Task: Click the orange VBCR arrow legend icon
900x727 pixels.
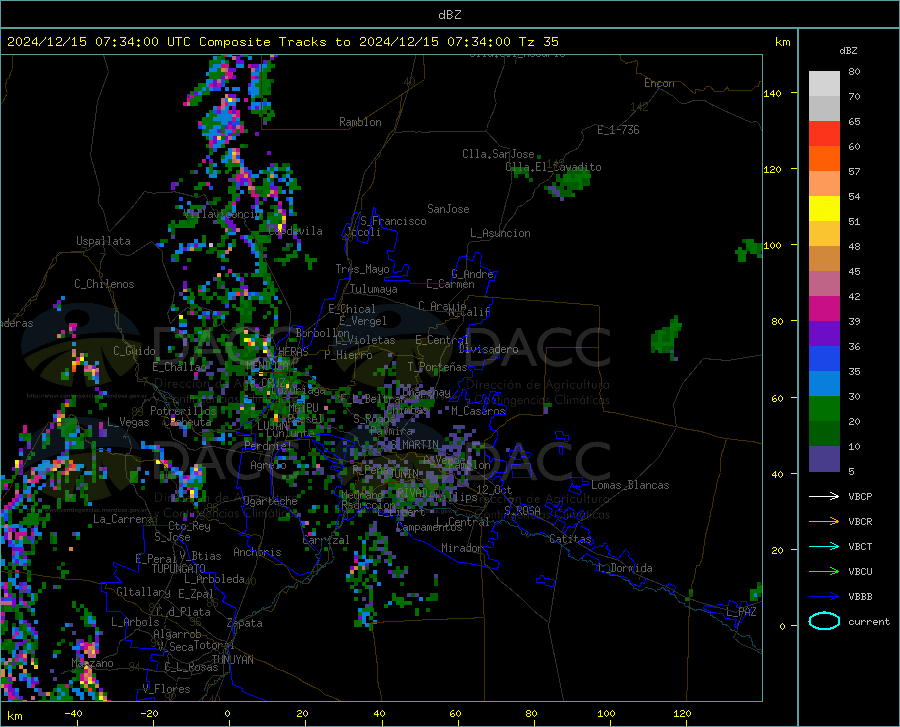Action: (x=824, y=521)
